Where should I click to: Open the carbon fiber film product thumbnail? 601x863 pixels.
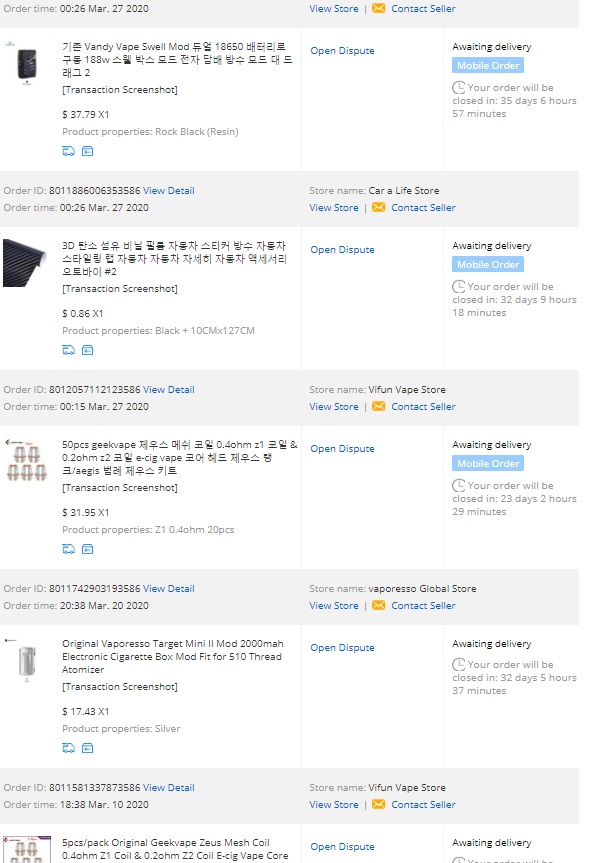[x=26, y=263]
